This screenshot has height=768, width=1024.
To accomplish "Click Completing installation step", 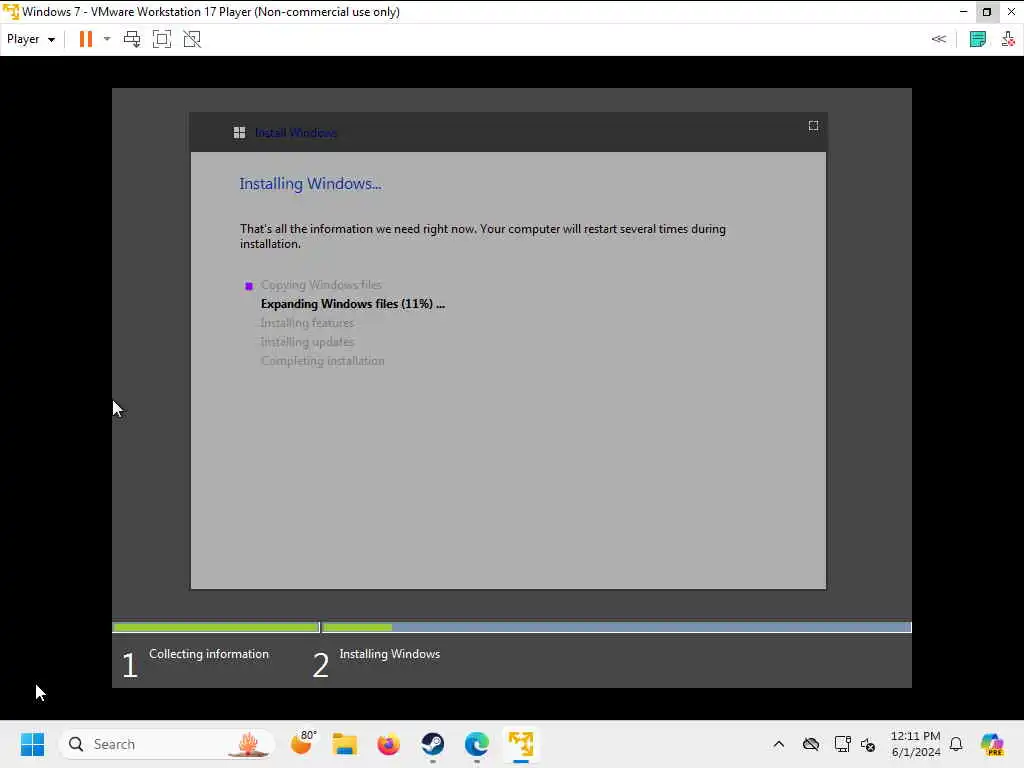I will pos(323,360).
